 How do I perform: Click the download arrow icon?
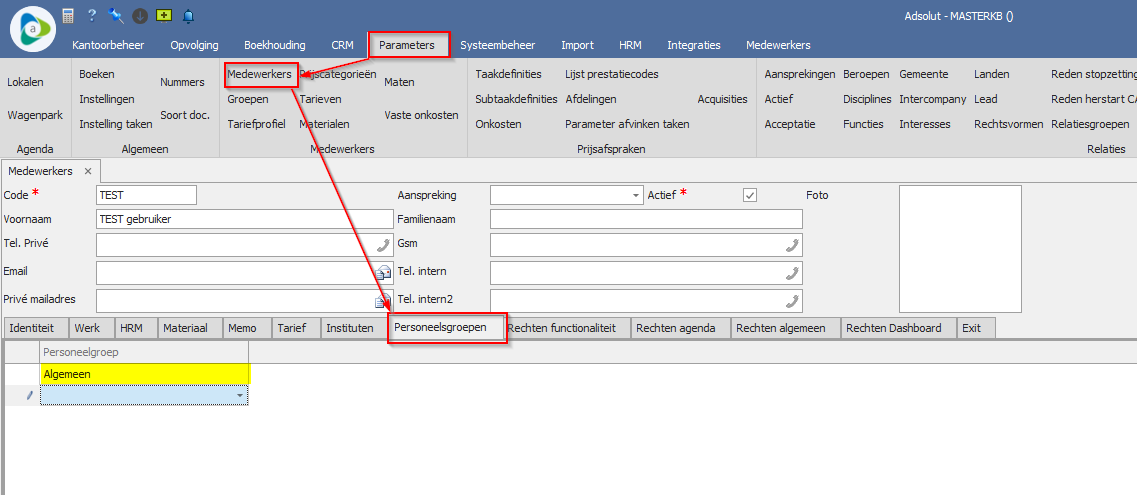140,15
